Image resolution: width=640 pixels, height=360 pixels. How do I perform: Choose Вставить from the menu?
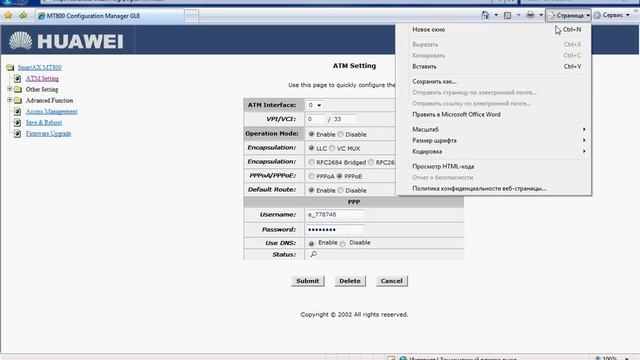point(494,67)
